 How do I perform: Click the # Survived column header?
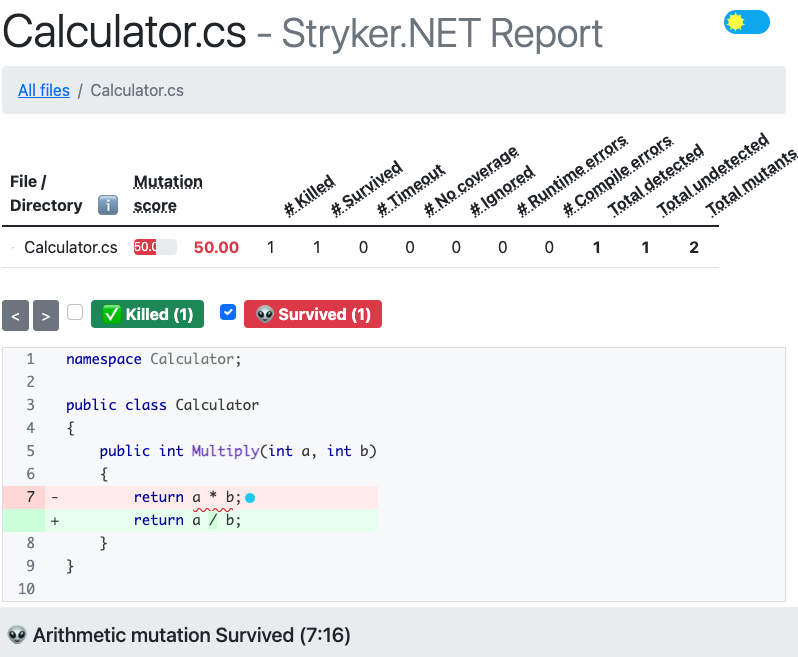pyautogui.click(x=367, y=188)
